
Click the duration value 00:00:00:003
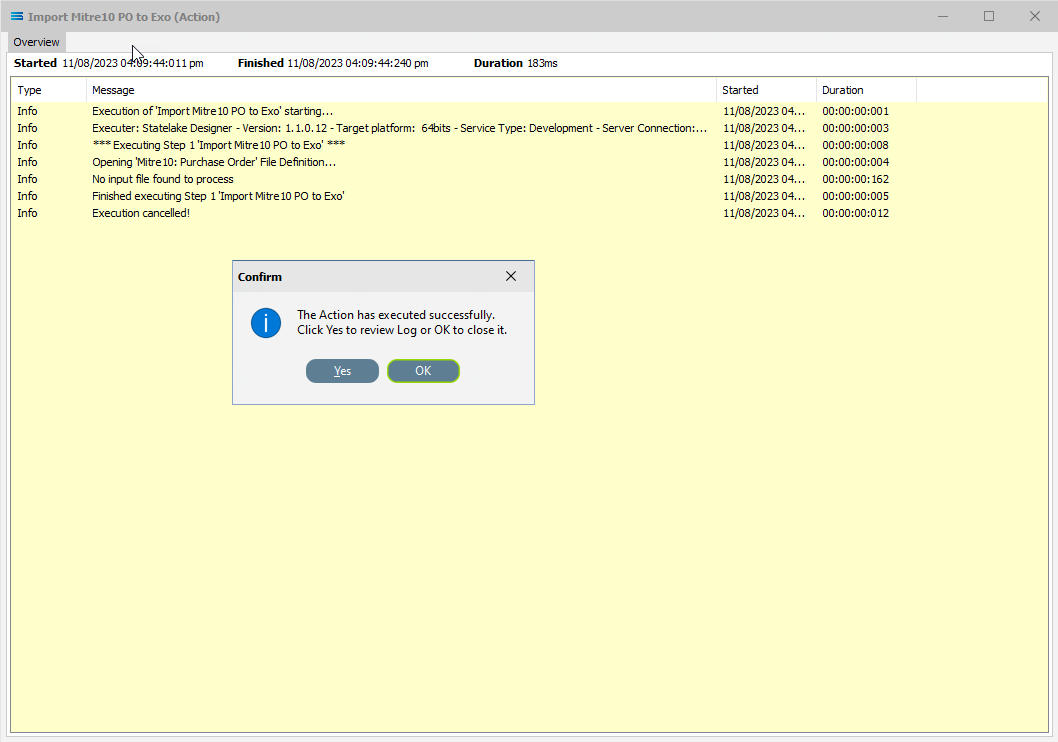(x=856, y=128)
